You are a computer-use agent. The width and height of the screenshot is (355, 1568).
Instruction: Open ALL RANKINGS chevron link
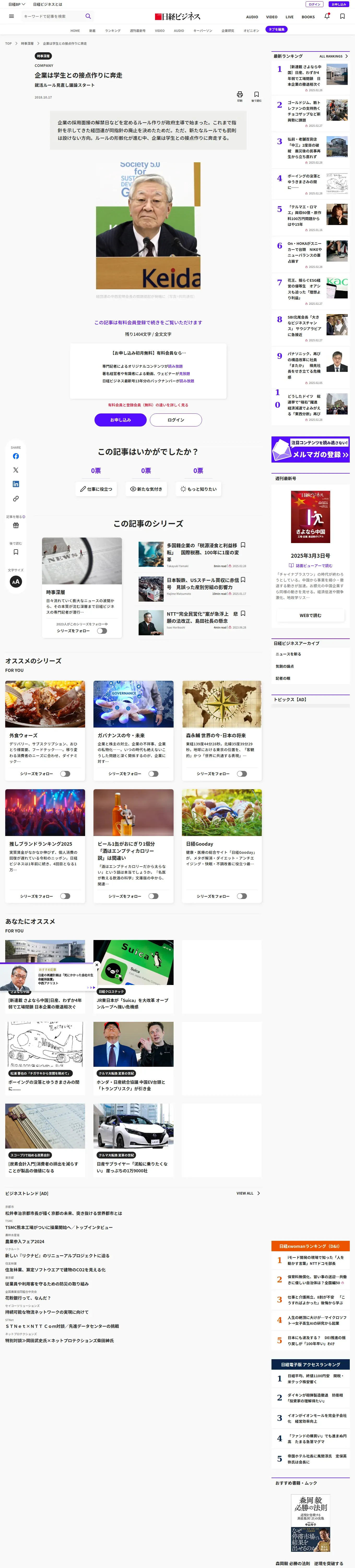(x=334, y=56)
